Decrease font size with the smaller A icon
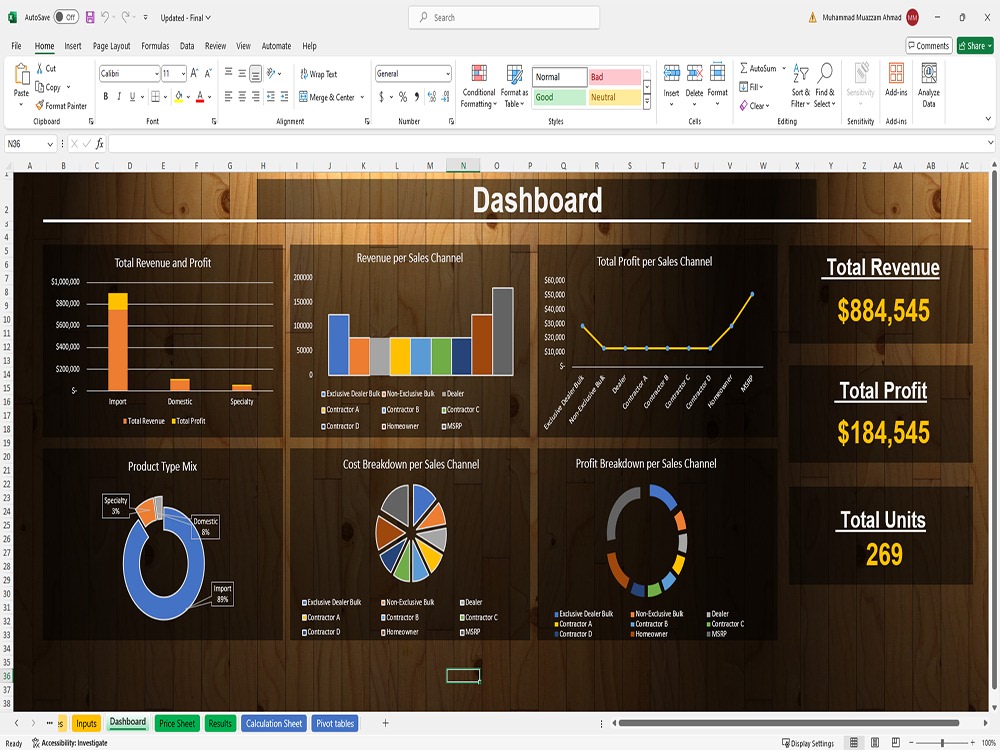1000x750 pixels. click(x=208, y=73)
